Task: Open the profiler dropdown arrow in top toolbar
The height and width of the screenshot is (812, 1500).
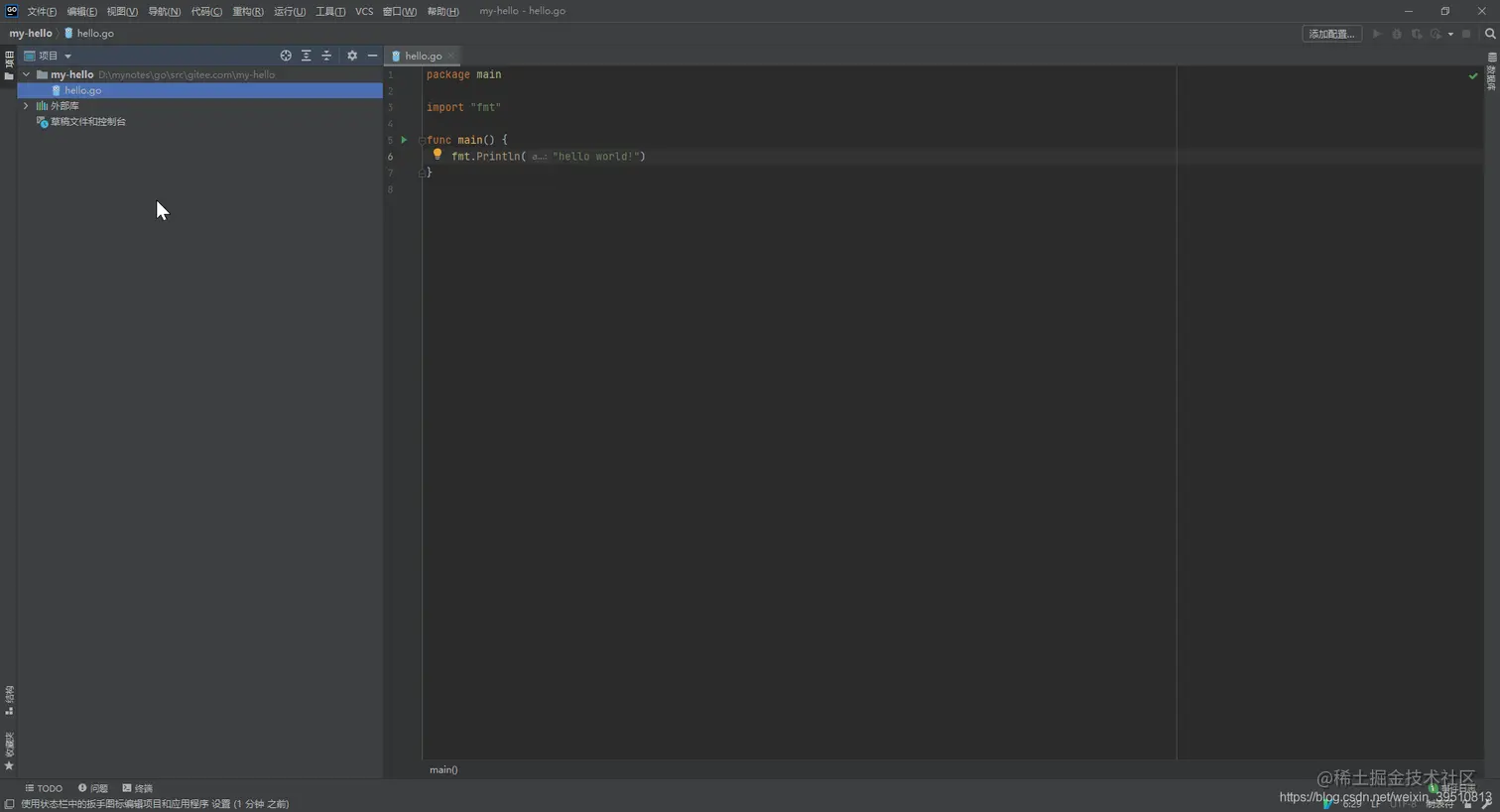Action: (1450, 34)
